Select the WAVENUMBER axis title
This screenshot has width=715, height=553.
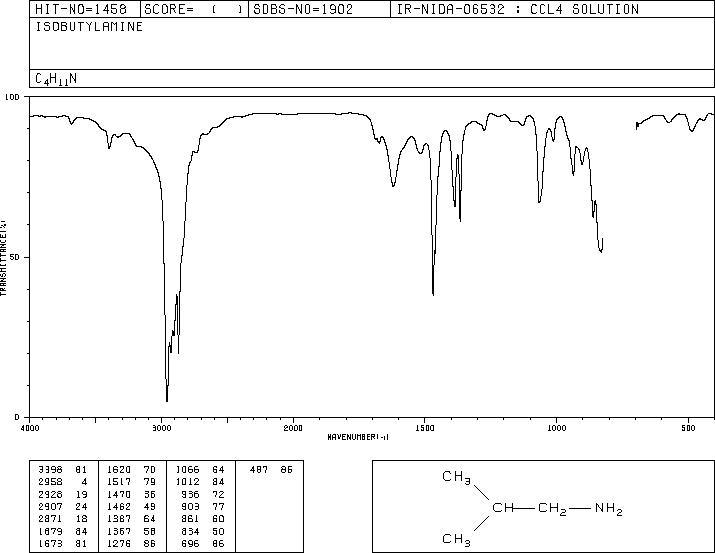tap(358, 437)
